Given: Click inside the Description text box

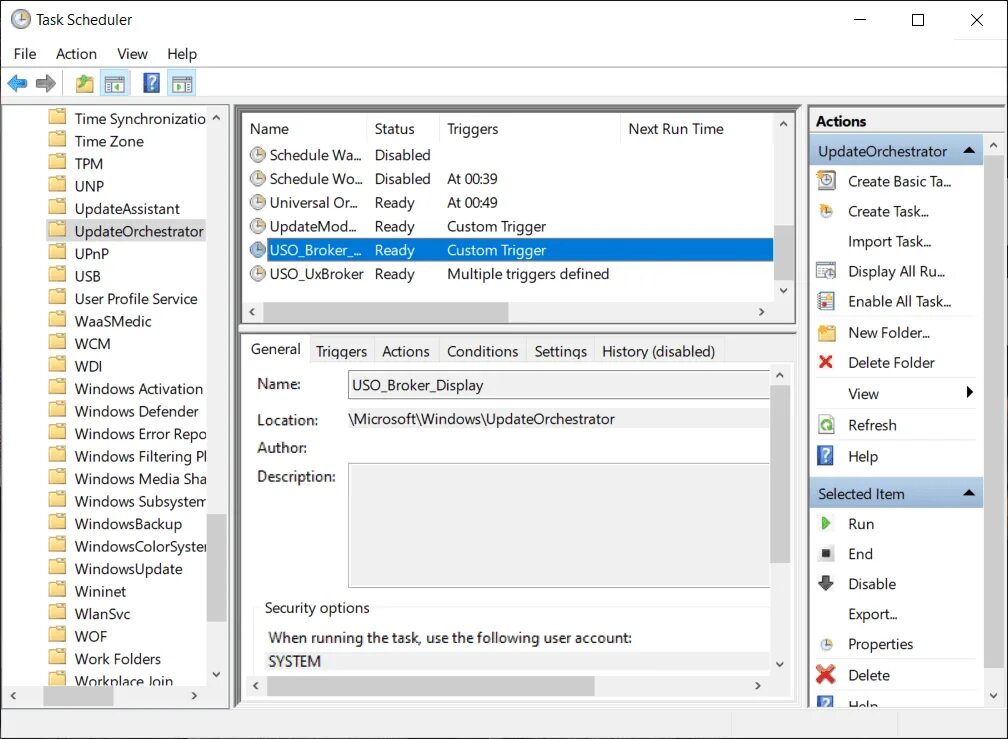Looking at the screenshot, I should coord(559,525).
